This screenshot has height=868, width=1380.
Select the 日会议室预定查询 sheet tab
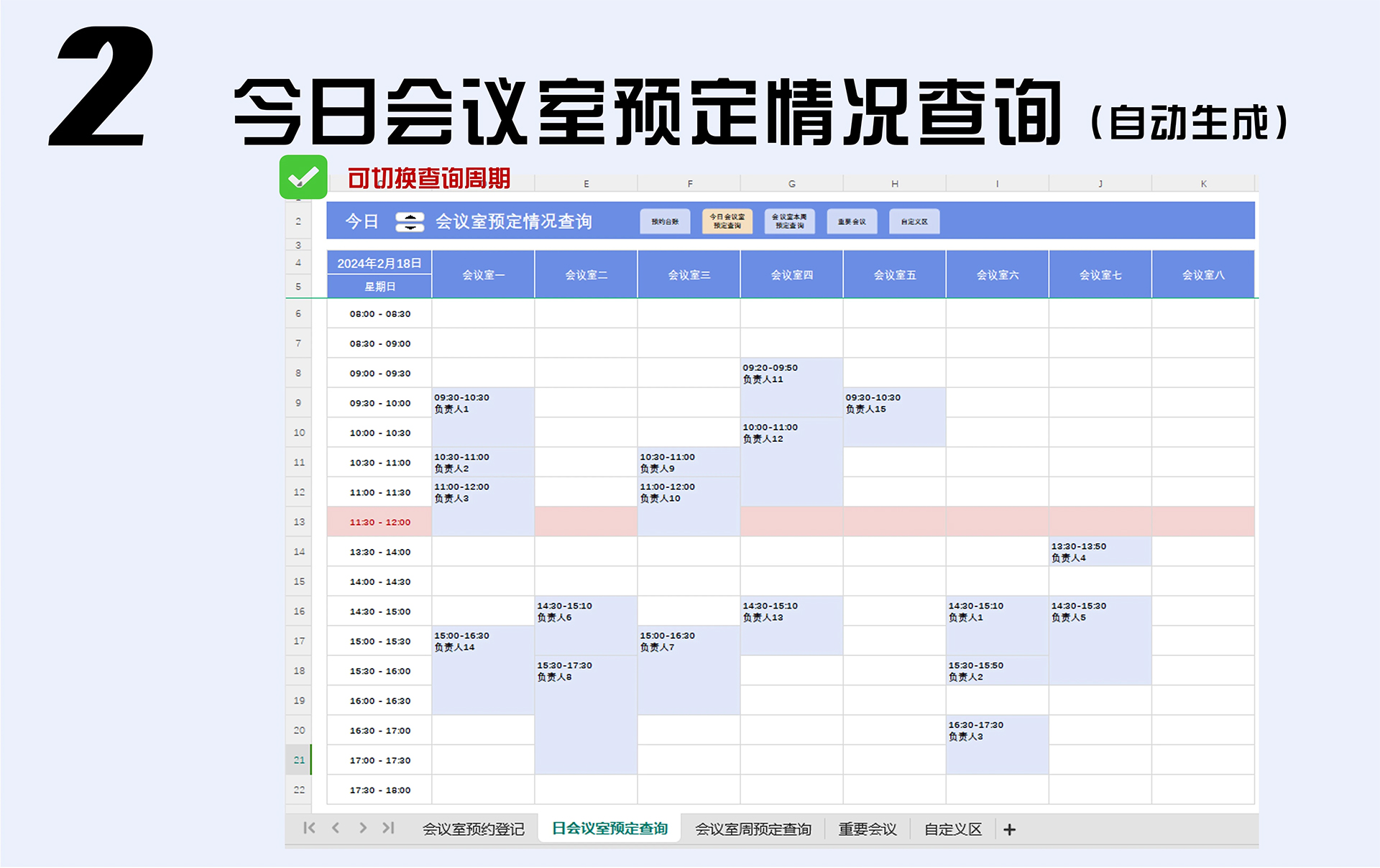(609, 828)
